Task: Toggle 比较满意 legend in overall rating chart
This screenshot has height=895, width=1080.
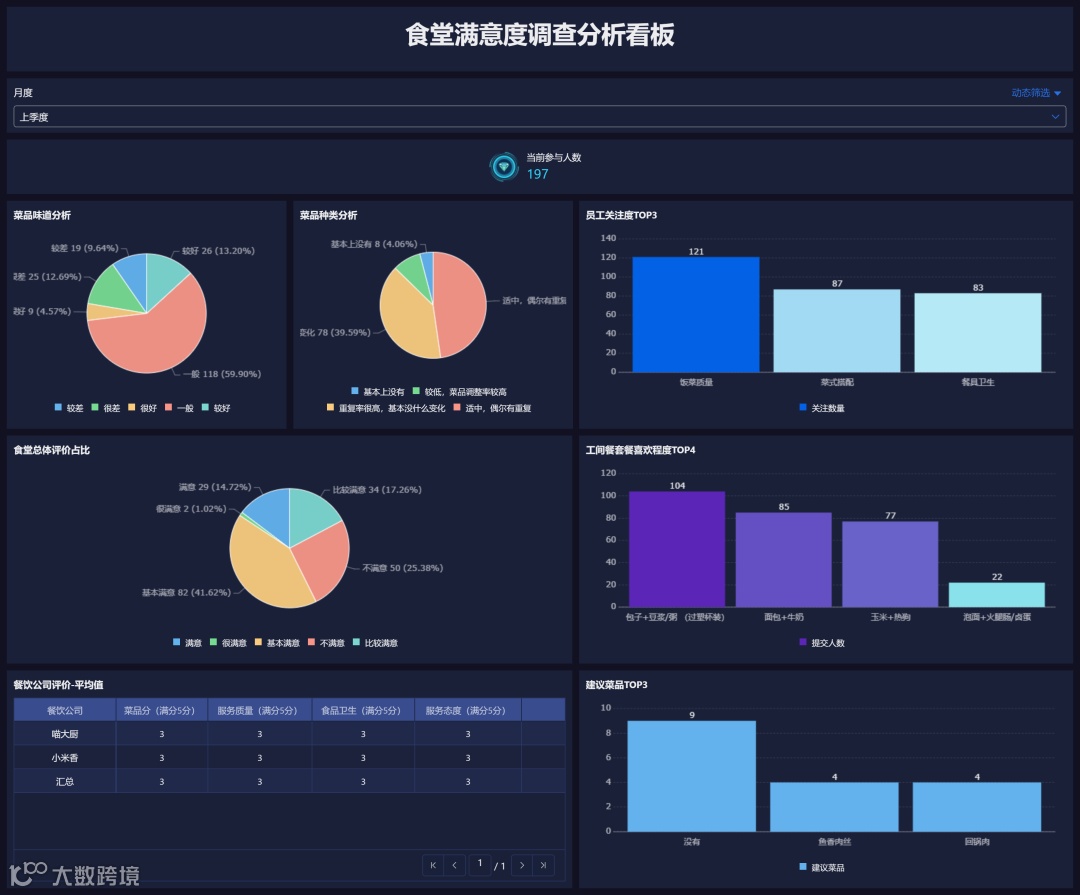Action: pos(375,643)
